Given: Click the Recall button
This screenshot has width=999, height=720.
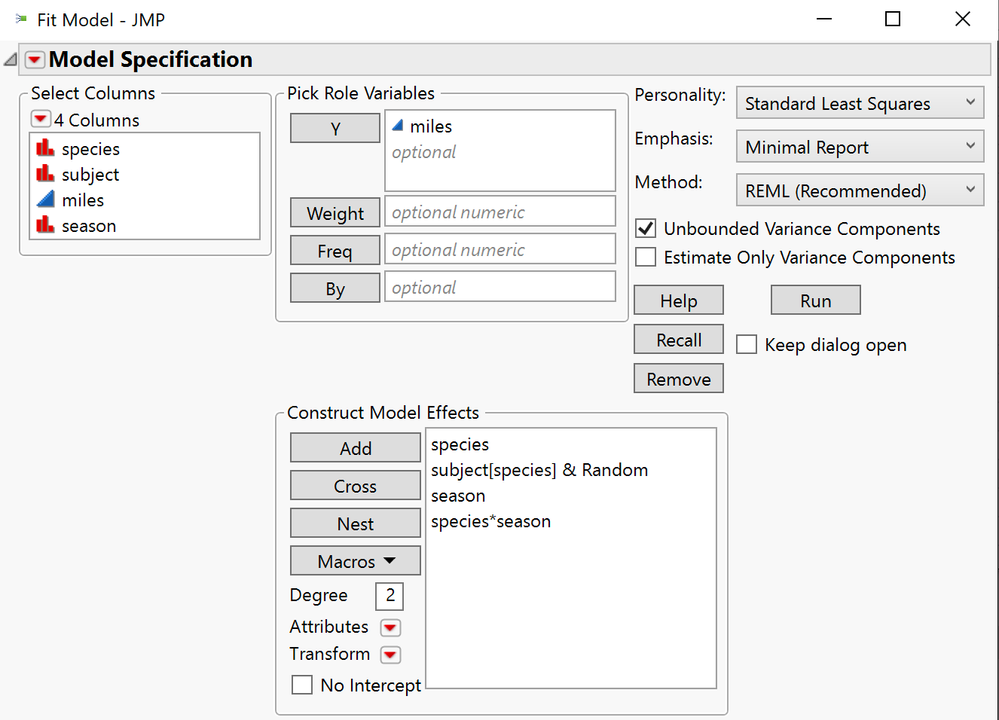Looking at the screenshot, I should pyautogui.click(x=678, y=339).
